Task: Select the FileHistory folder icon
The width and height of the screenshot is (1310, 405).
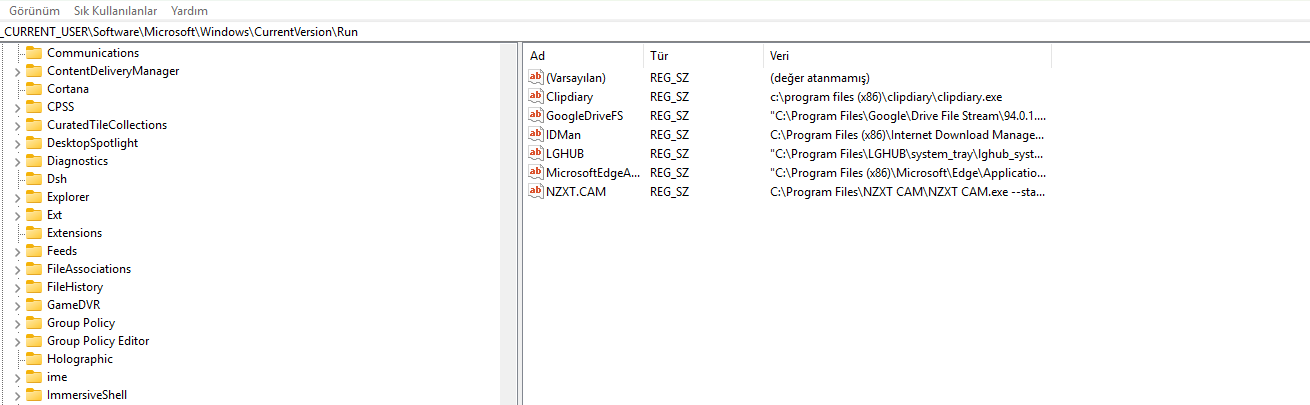Action: coord(33,287)
